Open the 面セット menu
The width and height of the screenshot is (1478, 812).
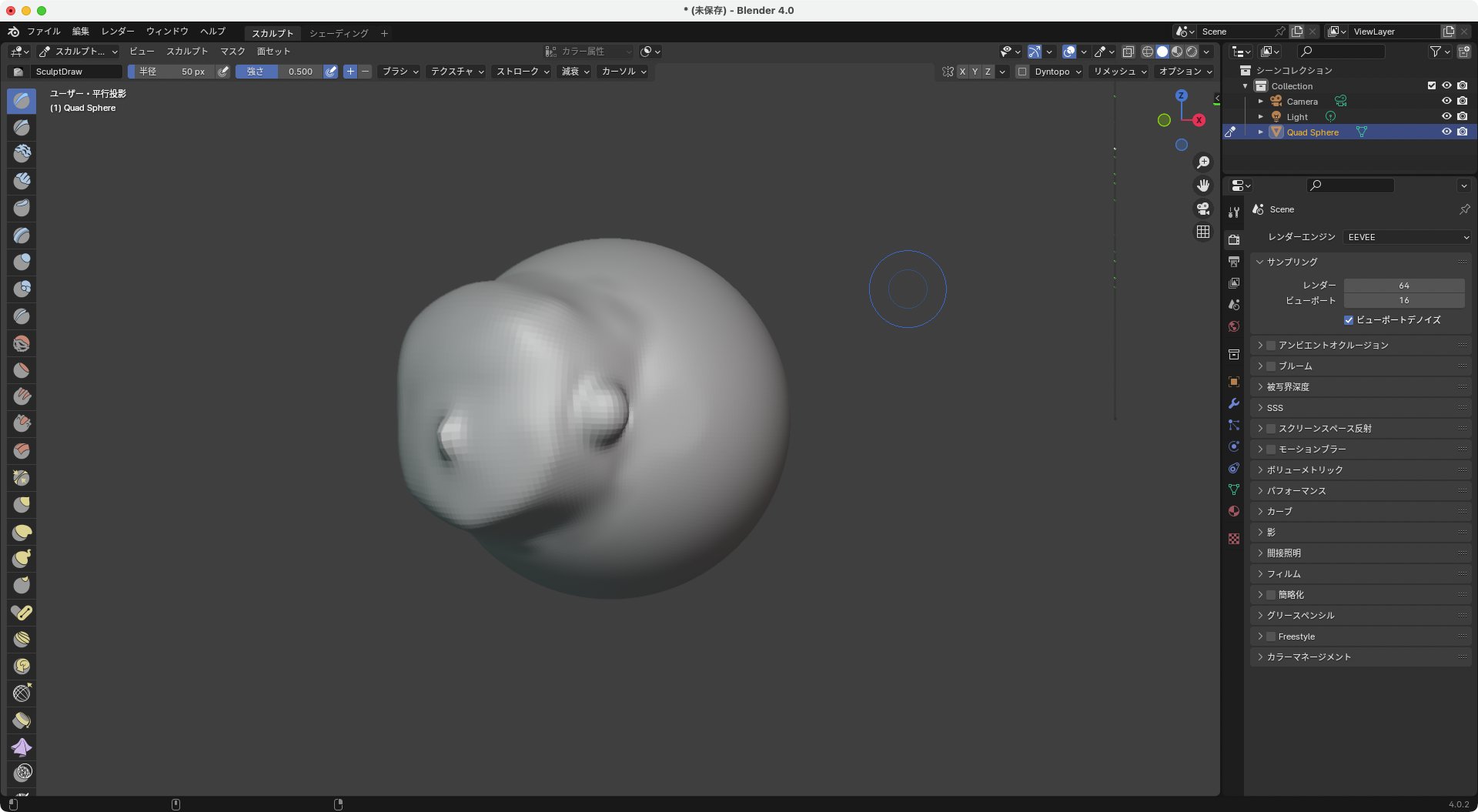pyautogui.click(x=273, y=52)
